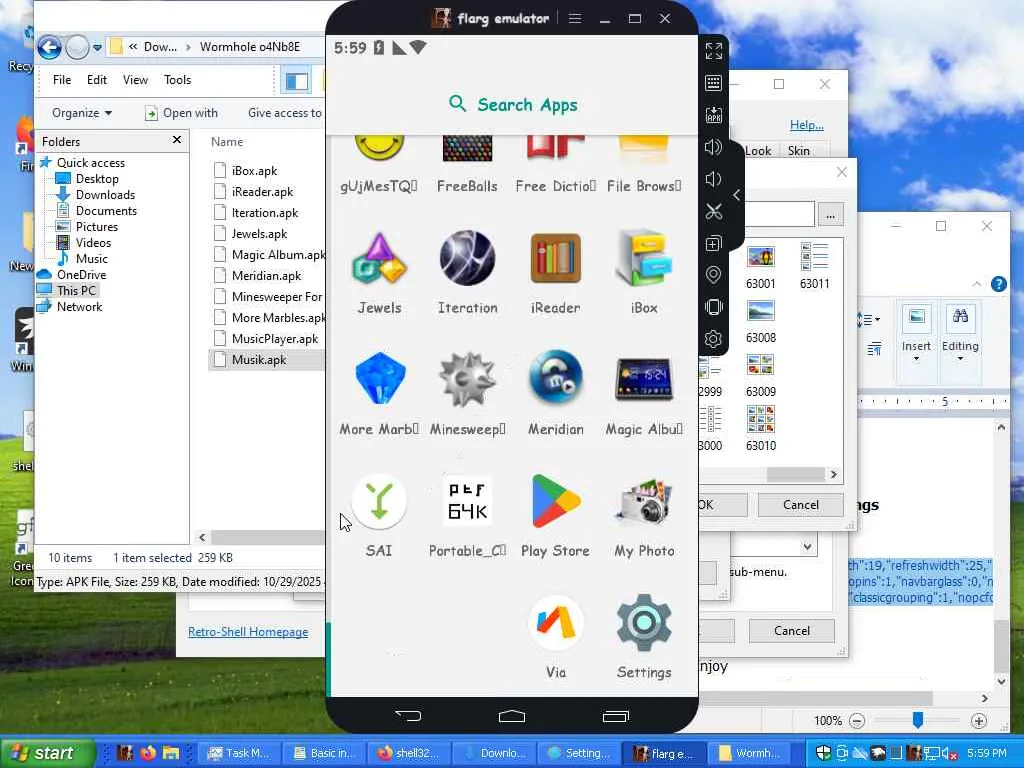This screenshot has width=1024, height=768.
Task: Tap the Android home navigation button
Action: 512,716
